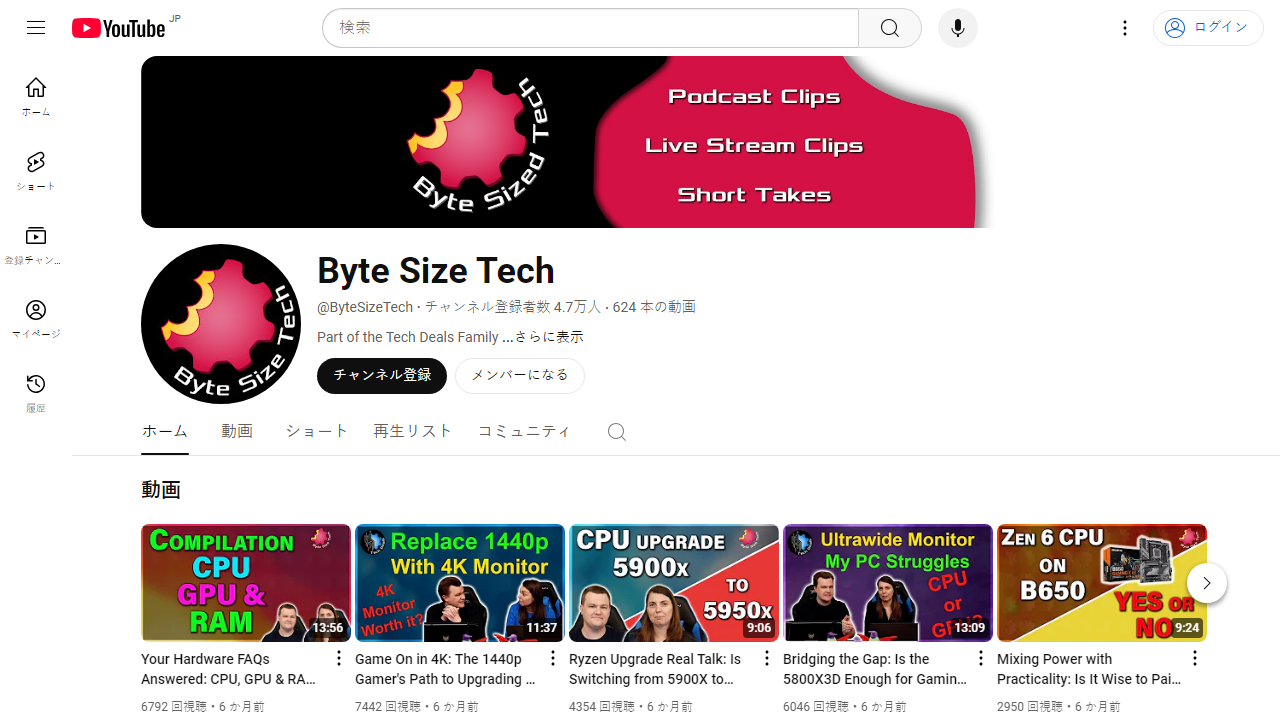Open options for Your Hardware FAQs video

point(339,658)
